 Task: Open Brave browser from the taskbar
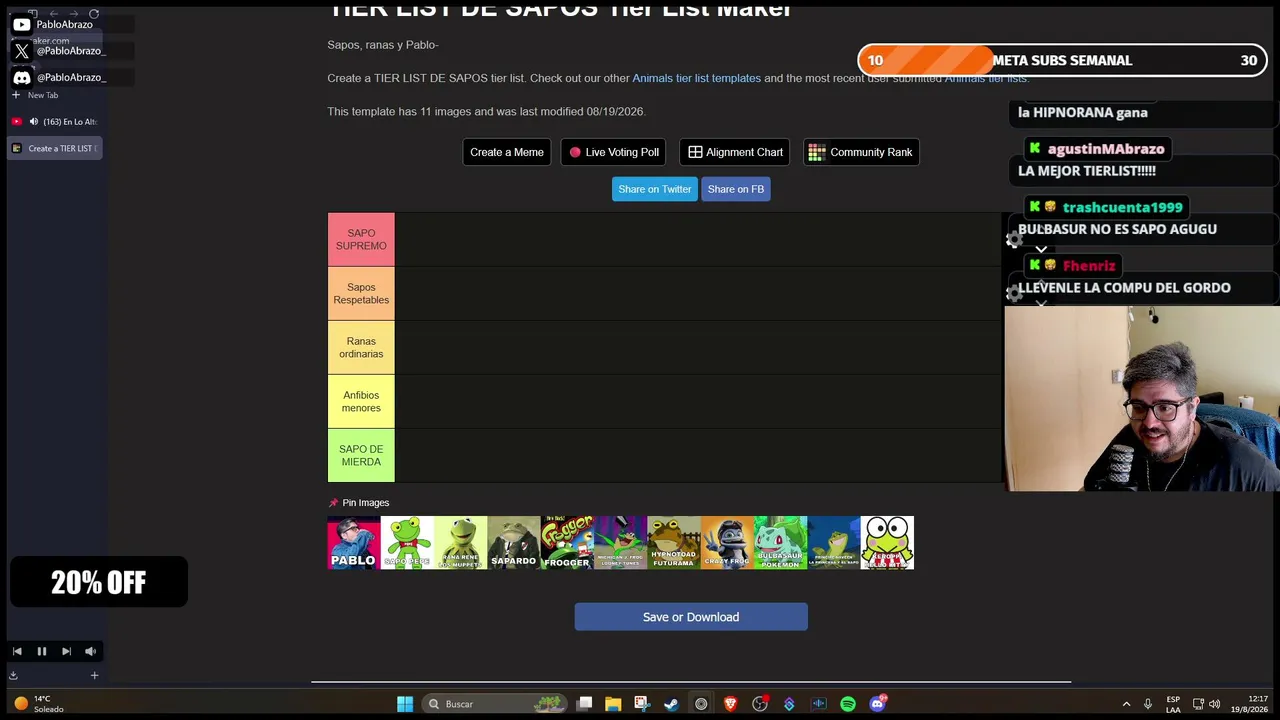[730, 704]
